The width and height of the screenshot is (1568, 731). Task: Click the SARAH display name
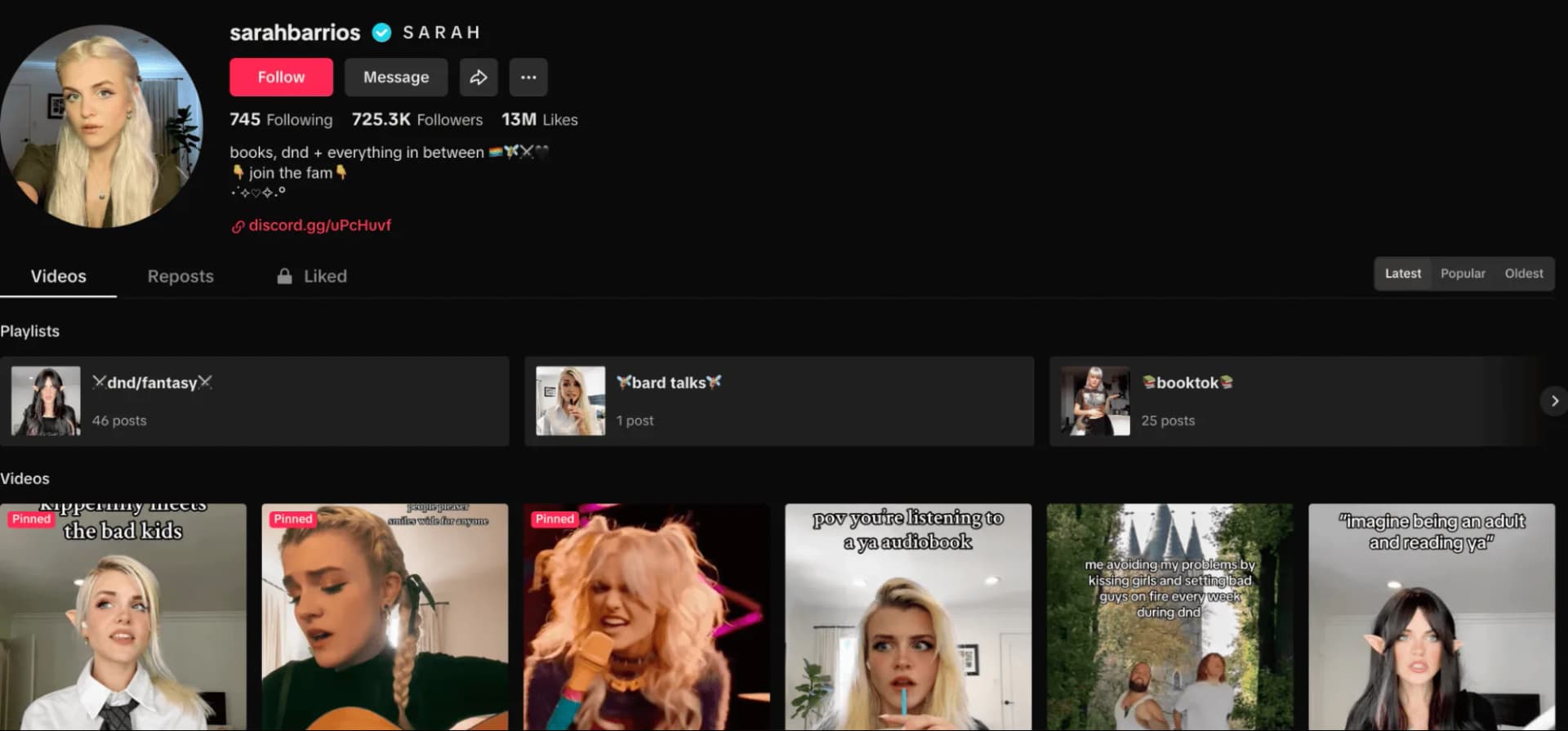point(442,33)
